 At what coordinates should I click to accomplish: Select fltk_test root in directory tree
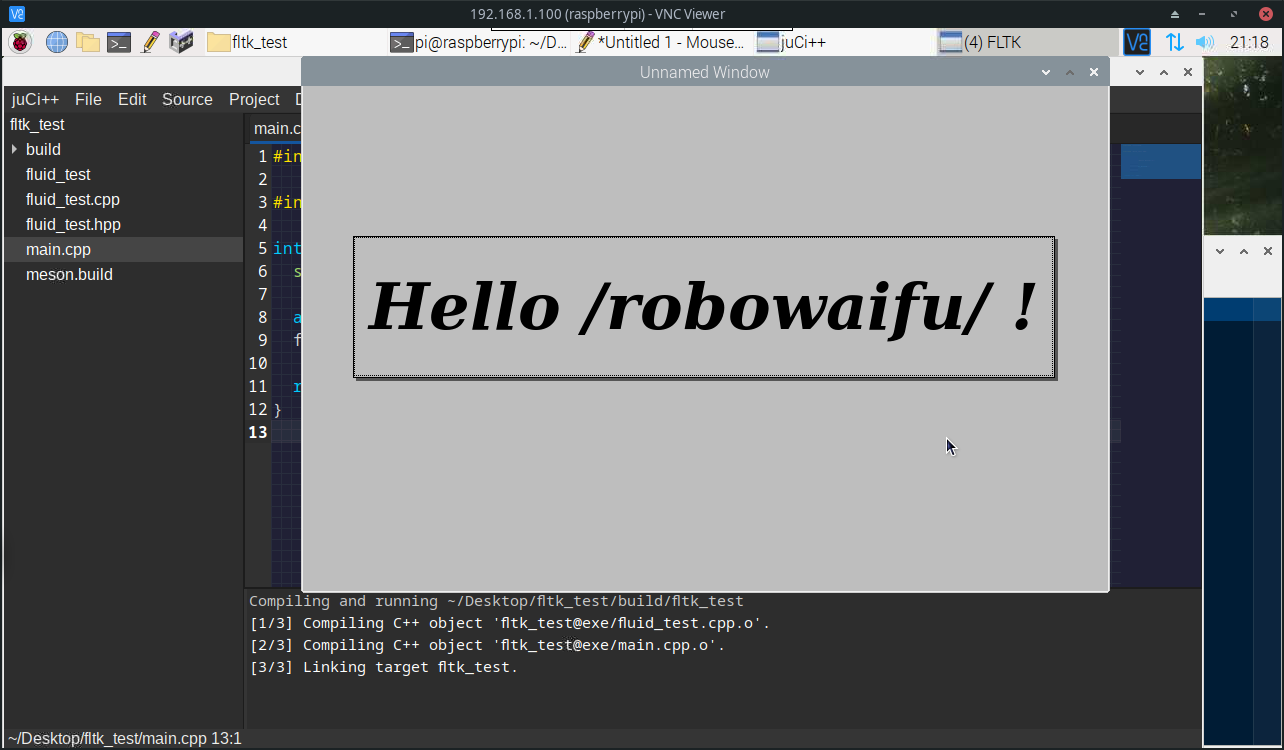[37, 124]
